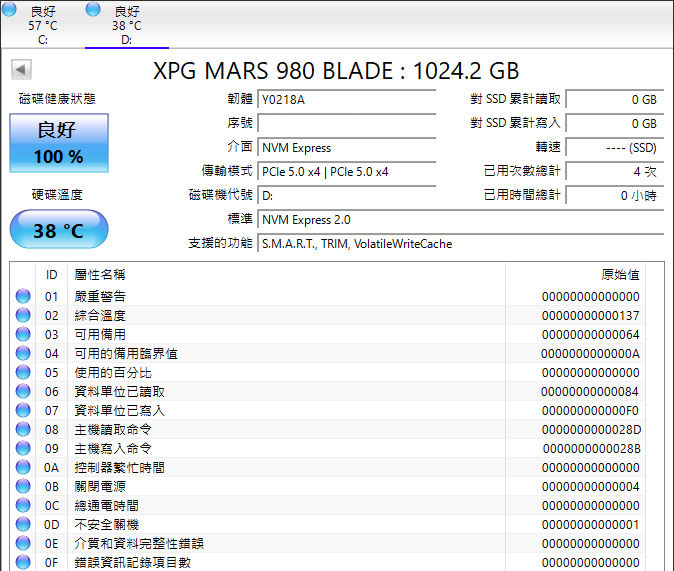Click raw value 0000000000028D

pyautogui.click(x=591, y=430)
